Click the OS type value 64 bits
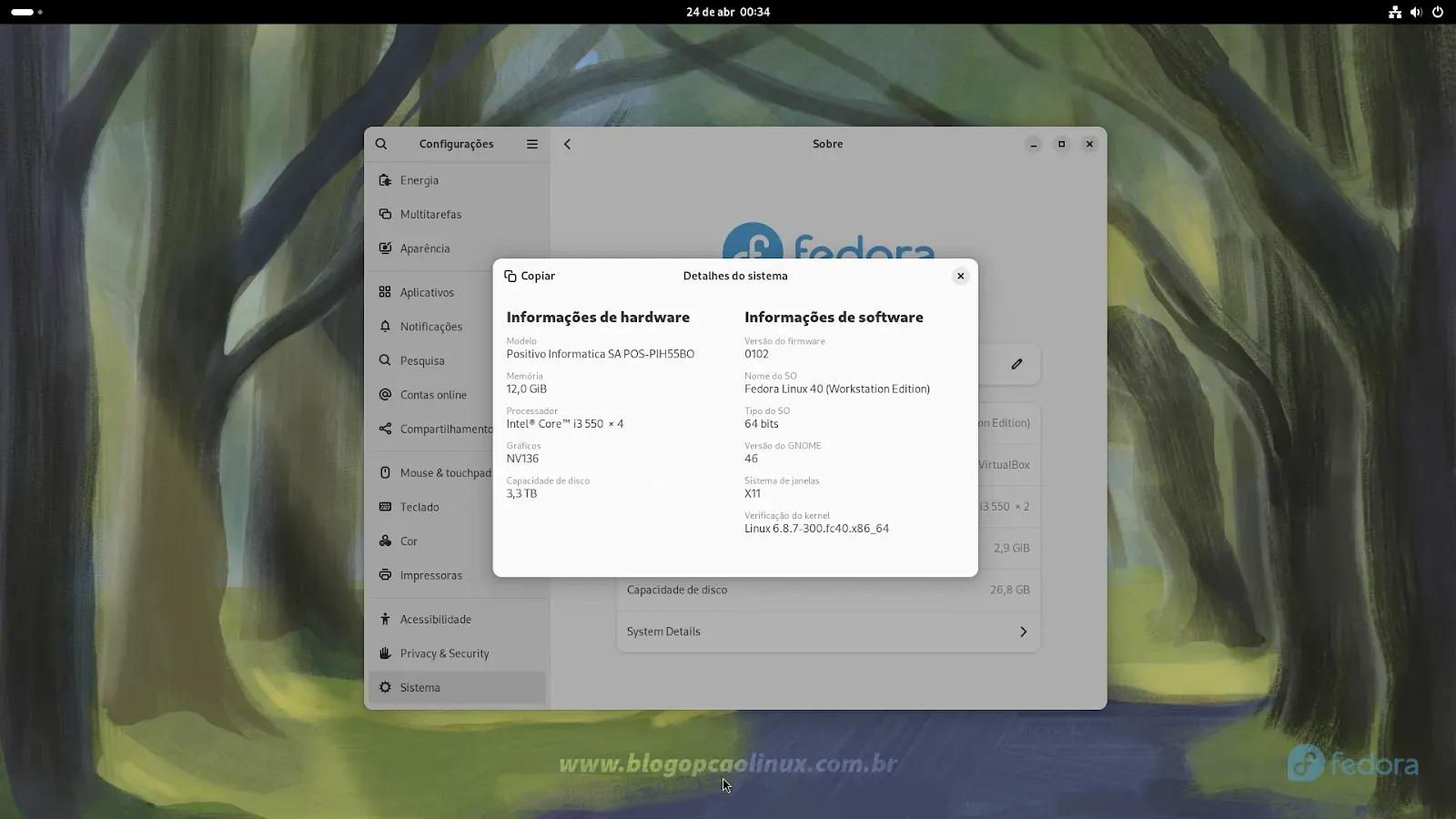This screenshot has width=1456, height=819. [x=762, y=423]
